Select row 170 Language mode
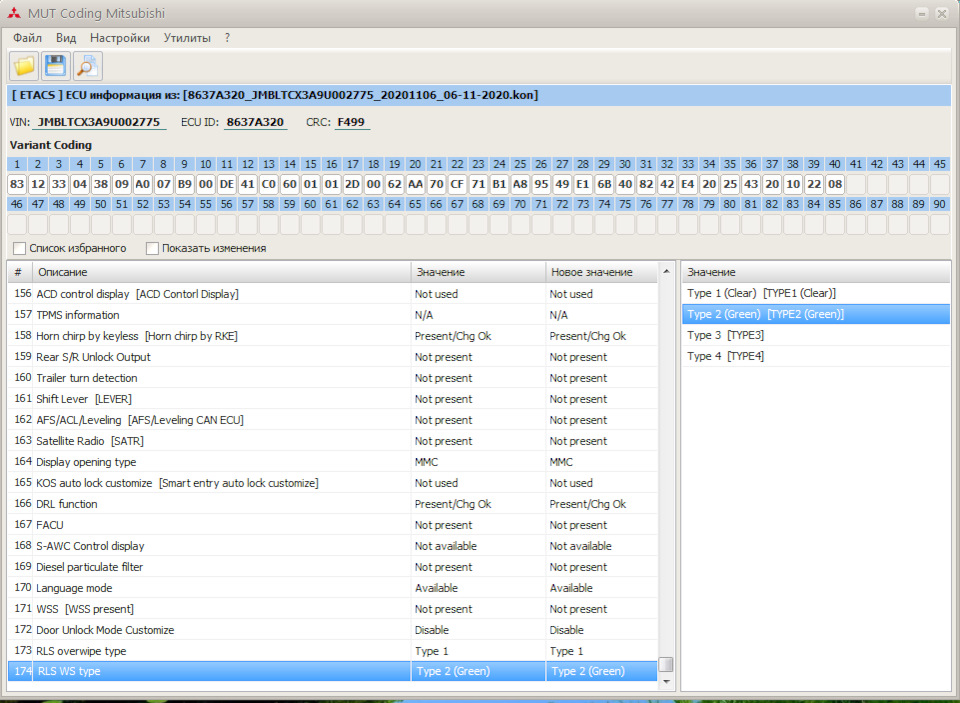This screenshot has width=960, height=703. 332,588
